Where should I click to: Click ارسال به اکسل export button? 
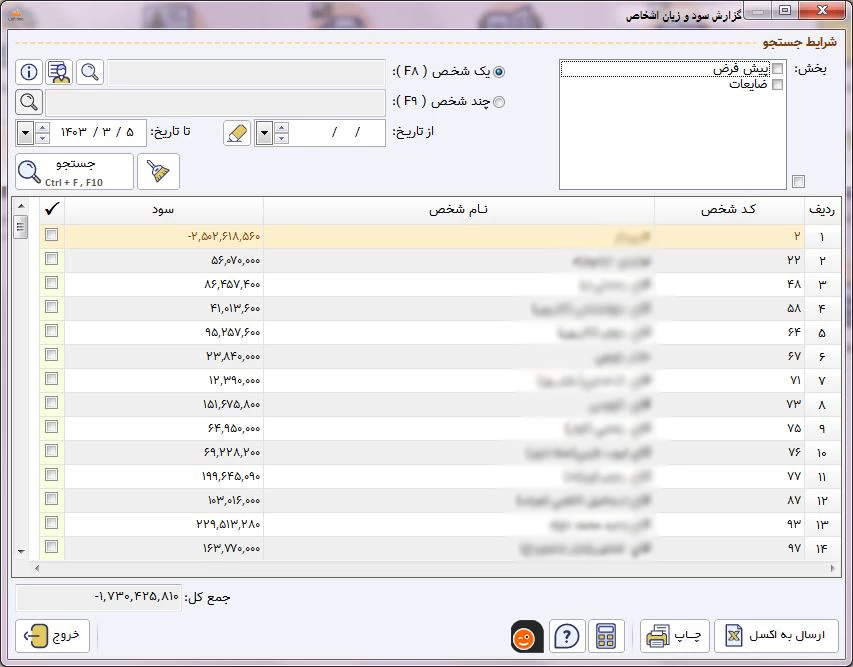pyautogui.click(x=776, y=636)
